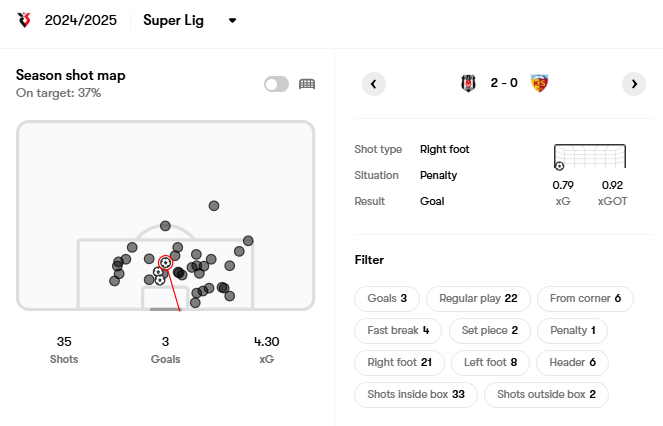Filter by Goals 3
This screenshot has width=663, height=426.
[387, 299]
